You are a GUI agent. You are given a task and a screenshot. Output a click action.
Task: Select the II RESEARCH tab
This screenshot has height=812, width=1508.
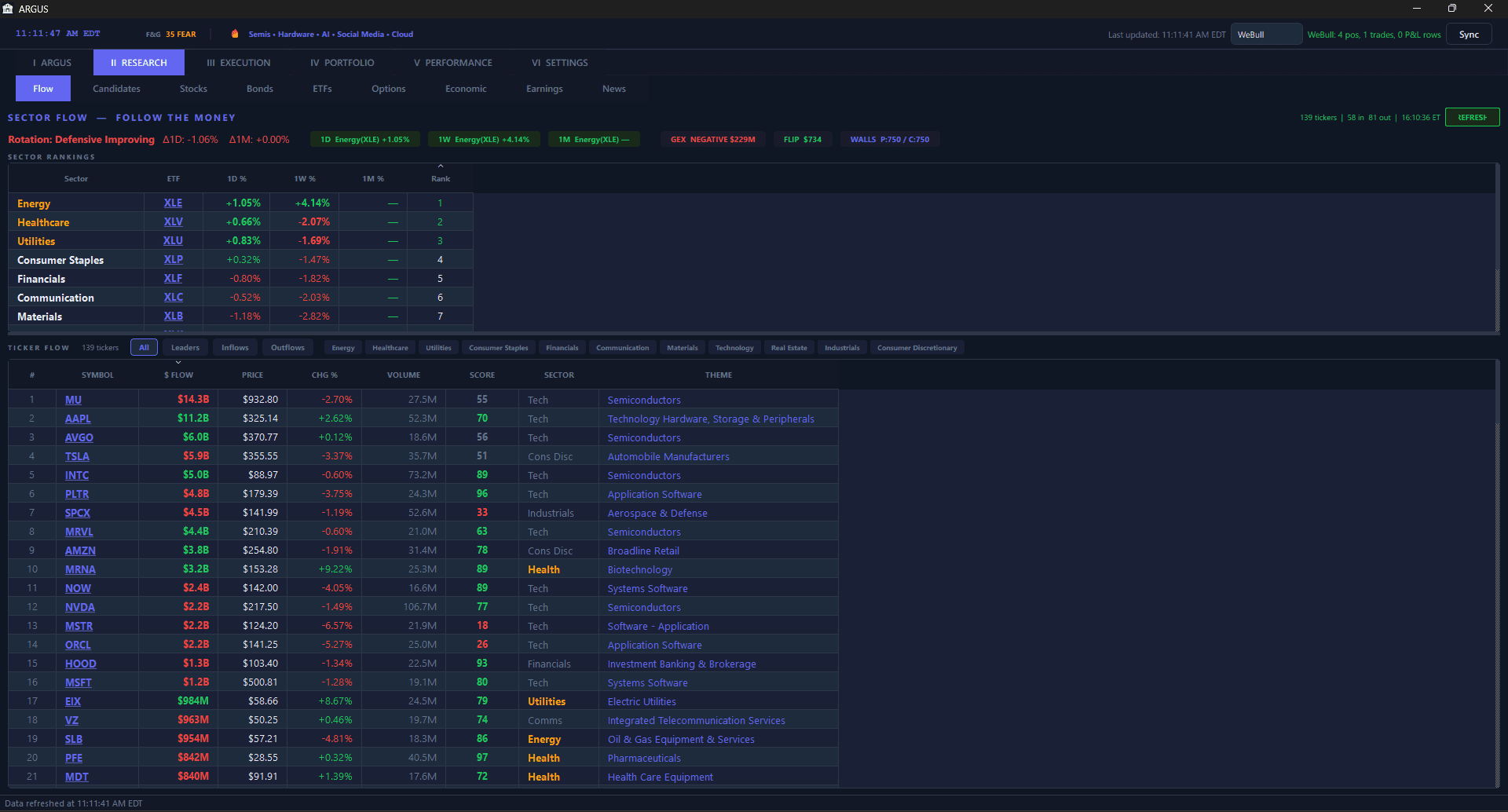coord(139,63)
